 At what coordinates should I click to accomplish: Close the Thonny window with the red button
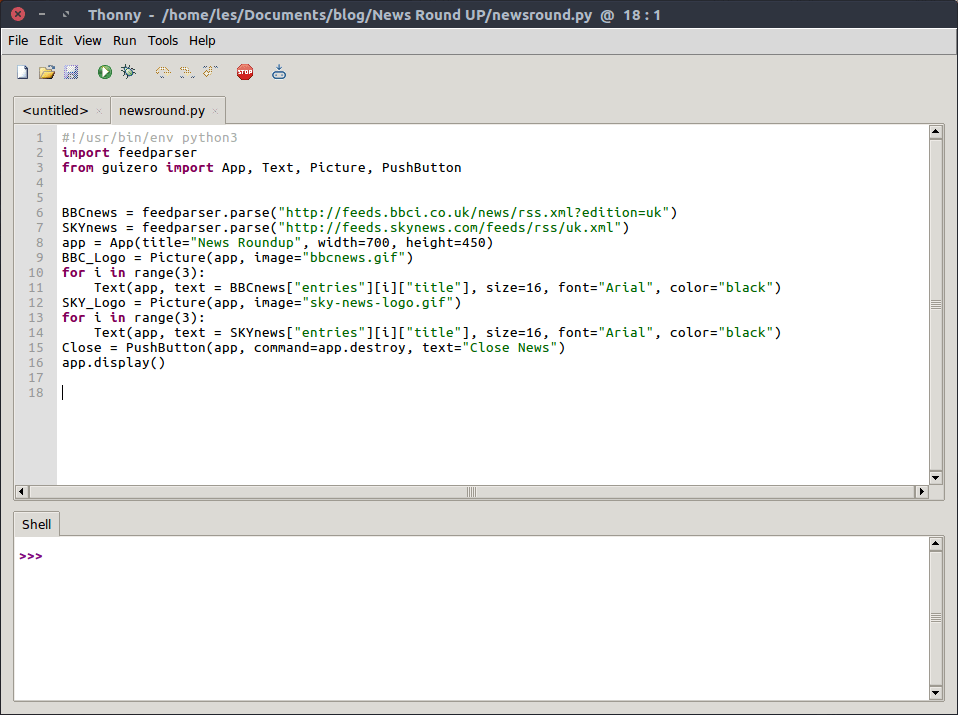click(18, 13)
